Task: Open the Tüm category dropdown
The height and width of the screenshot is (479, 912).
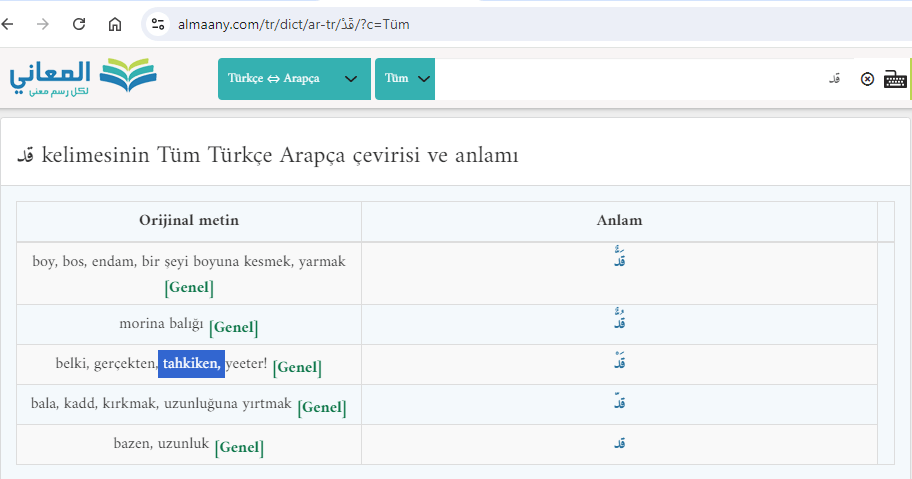Action: [405, 79]
